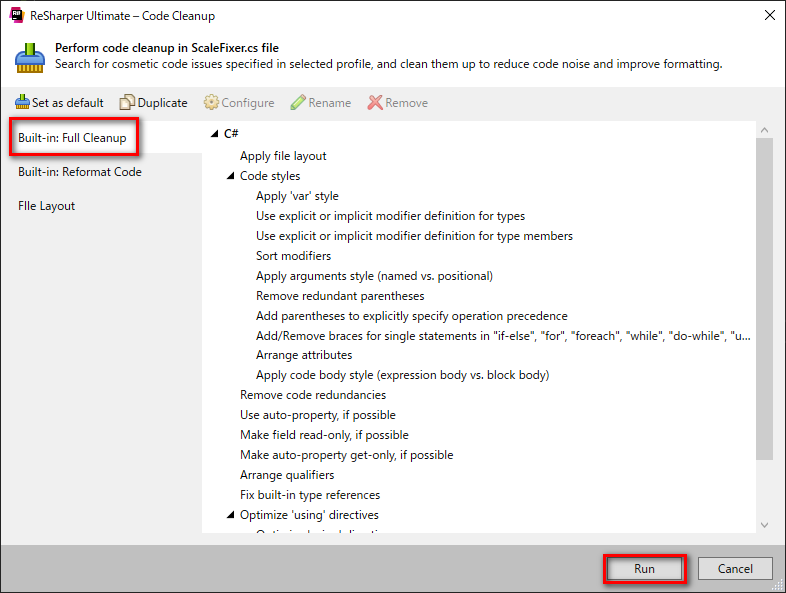Click the Set as default label

click(68, 103)
